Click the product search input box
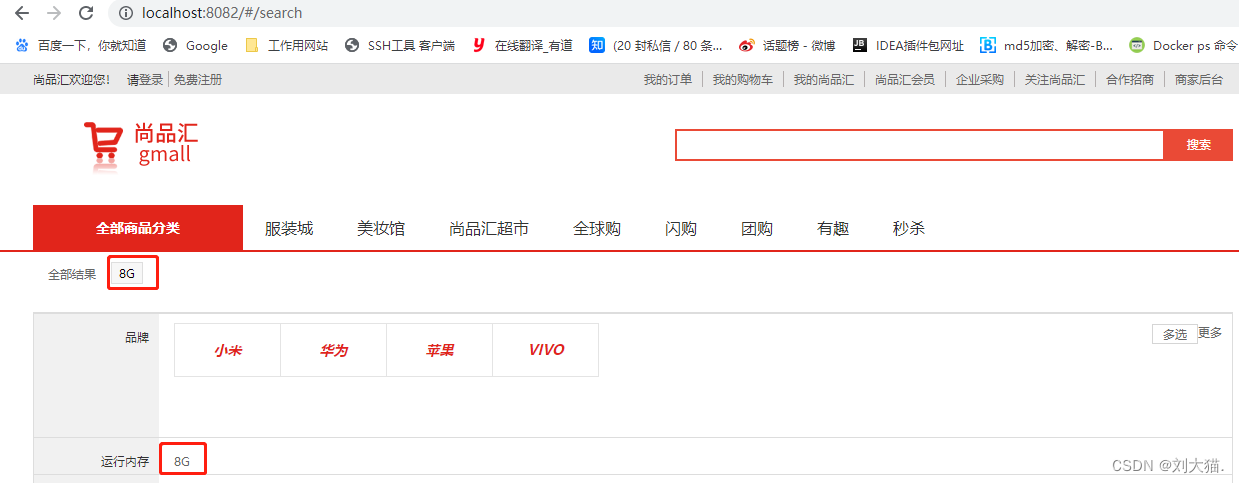The height and width of the screenshot is (483, 1239). tap(919, 145)
